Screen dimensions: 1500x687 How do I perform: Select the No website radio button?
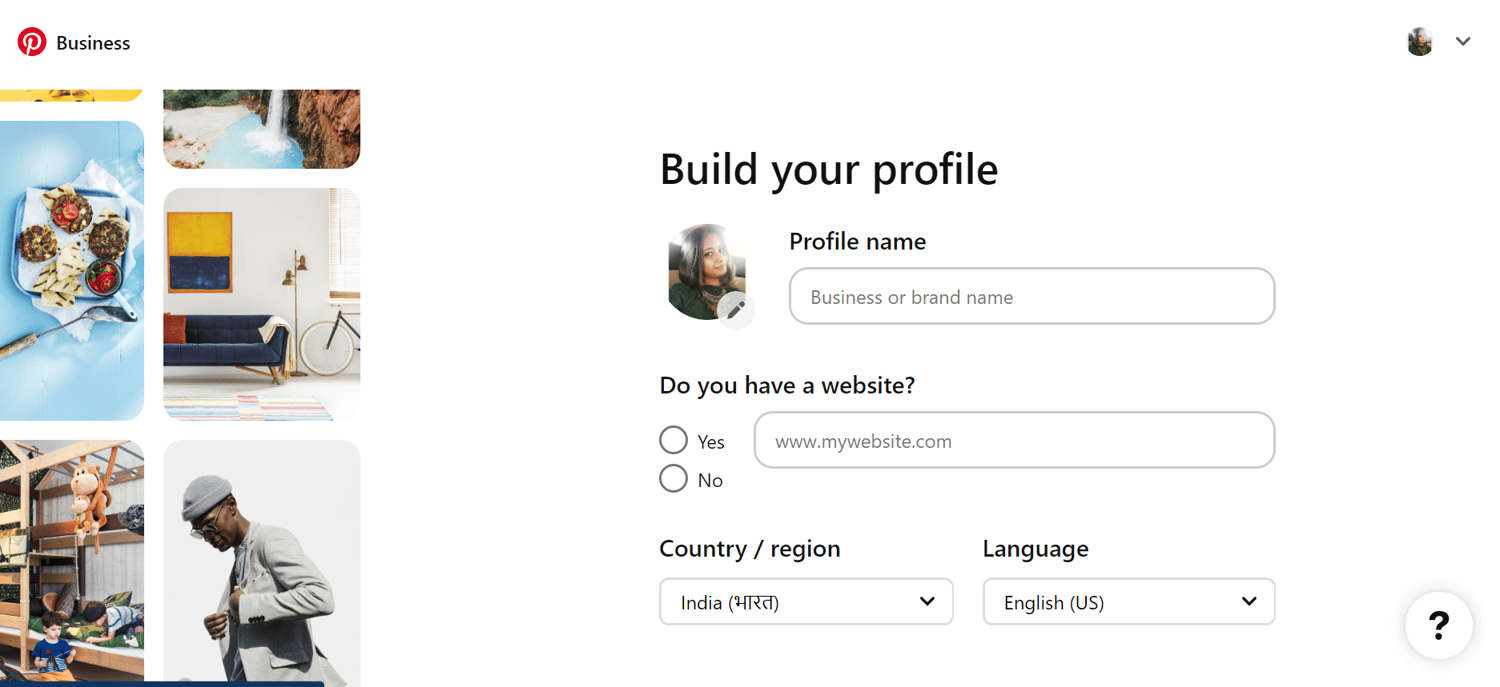pos(673,479)
